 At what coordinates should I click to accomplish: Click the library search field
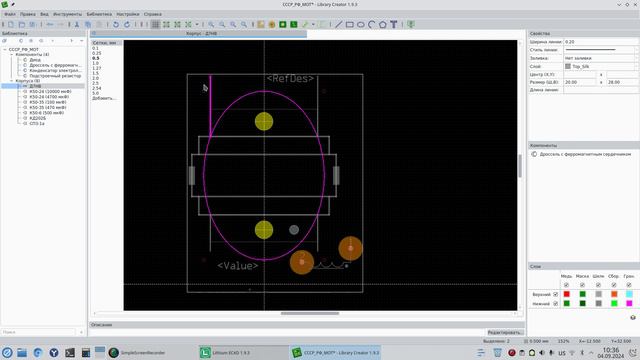38,332
